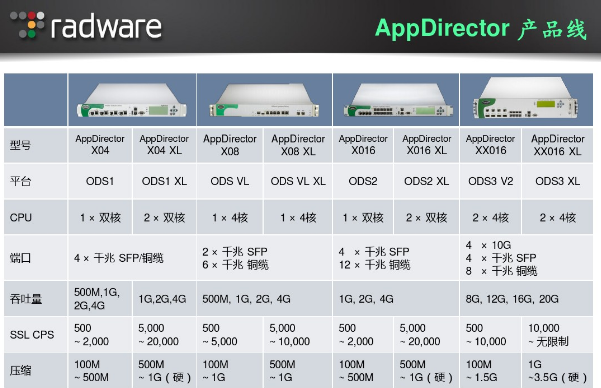601x388 pixels.
Task: Click the AppDirector XX016 model cell
Action: point(491,145)
